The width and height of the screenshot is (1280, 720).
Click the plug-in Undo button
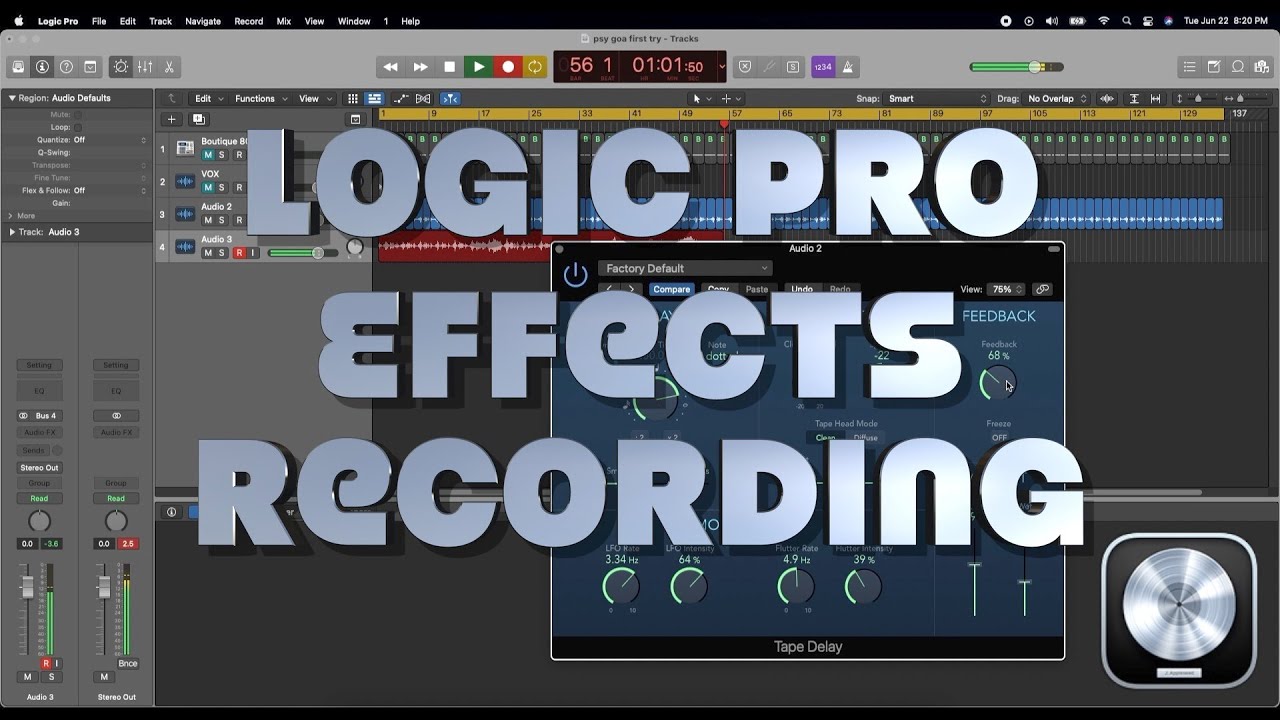point(802,289)
